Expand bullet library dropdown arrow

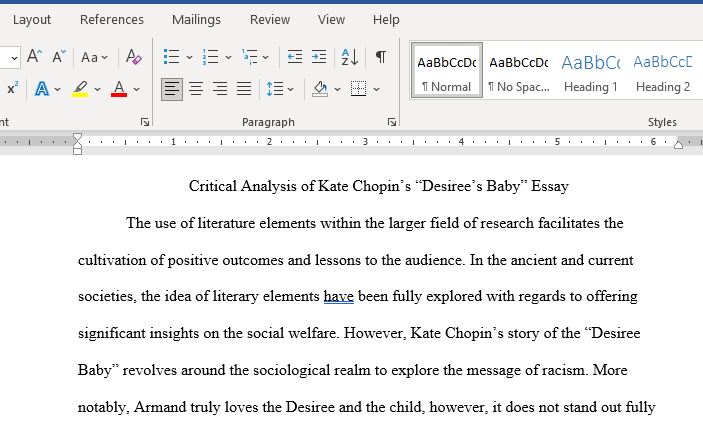(x=189, y=57)
